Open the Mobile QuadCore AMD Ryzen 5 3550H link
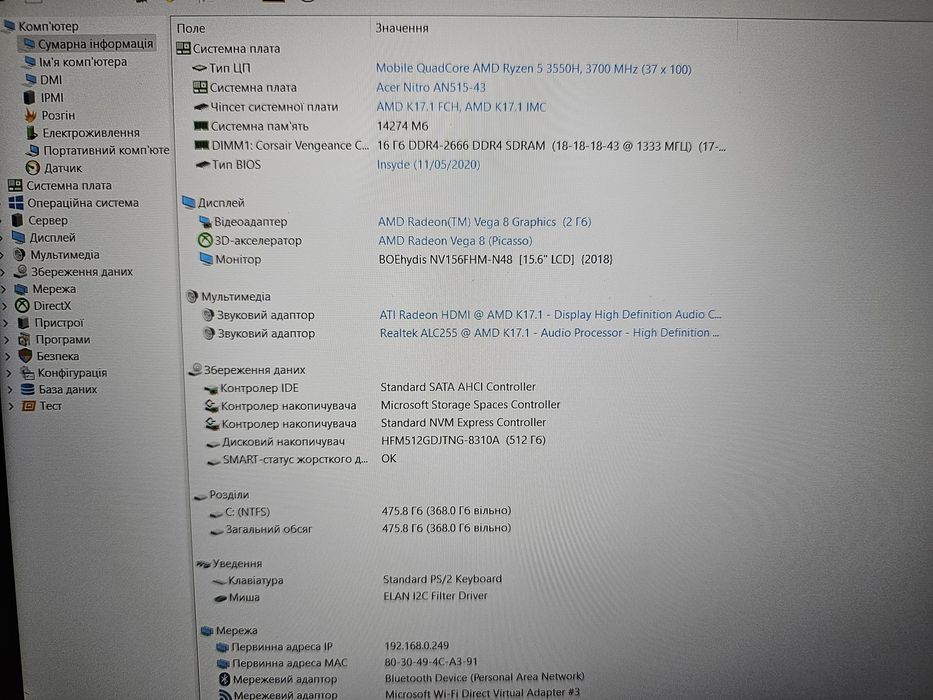 click(534, 69)
